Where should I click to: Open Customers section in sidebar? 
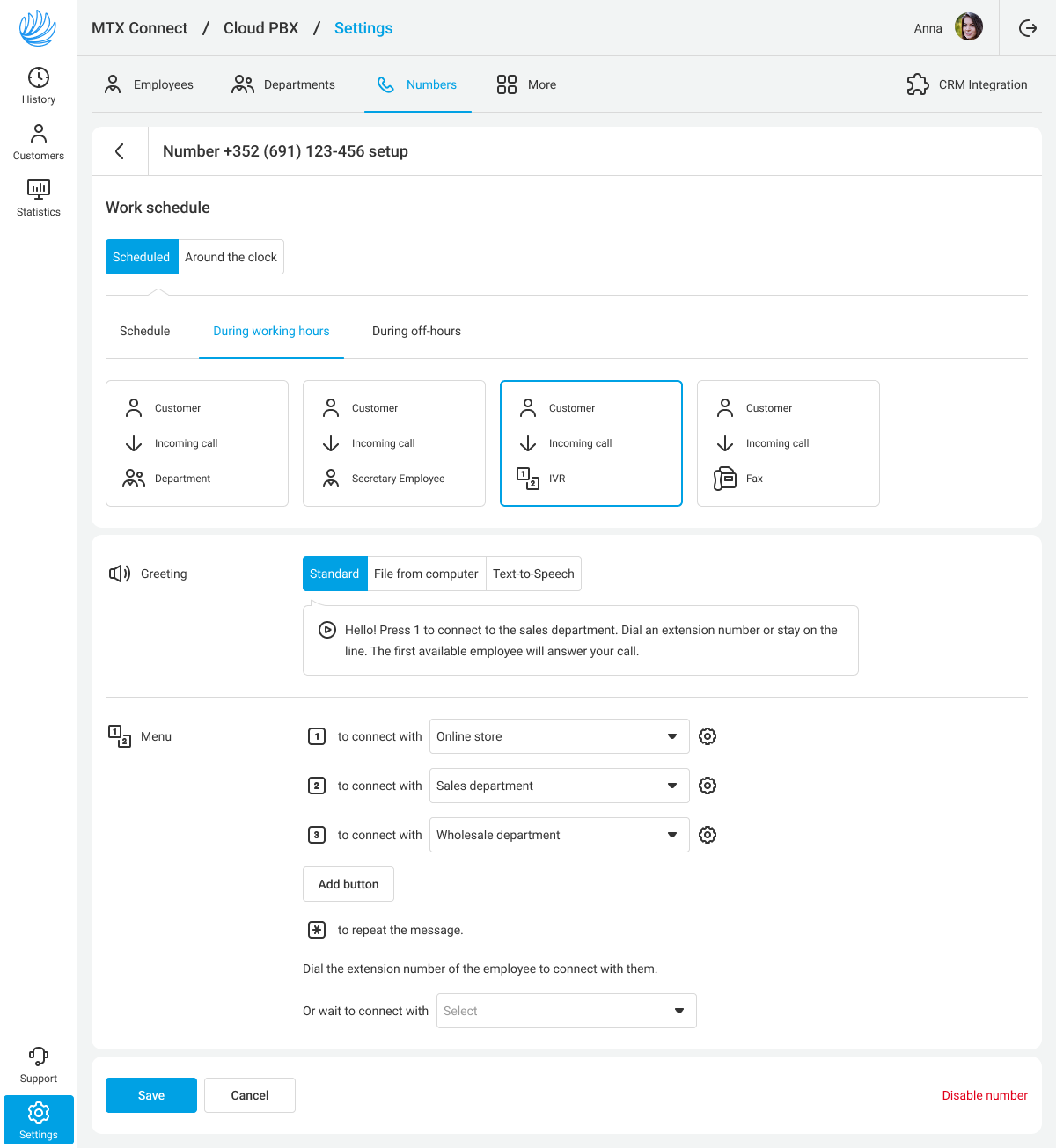39,142
